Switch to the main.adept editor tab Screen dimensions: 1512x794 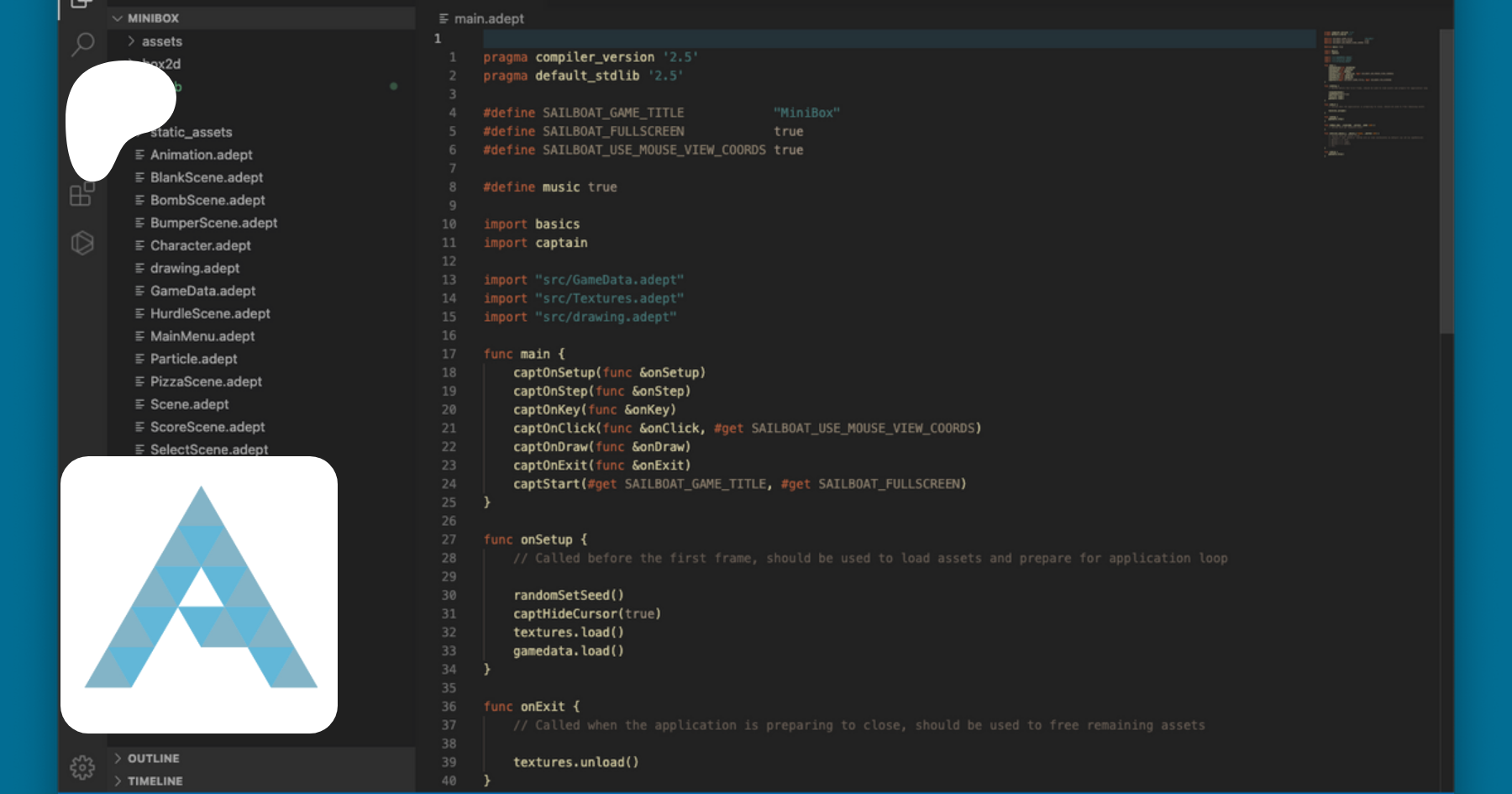click(x=489, y=18)
